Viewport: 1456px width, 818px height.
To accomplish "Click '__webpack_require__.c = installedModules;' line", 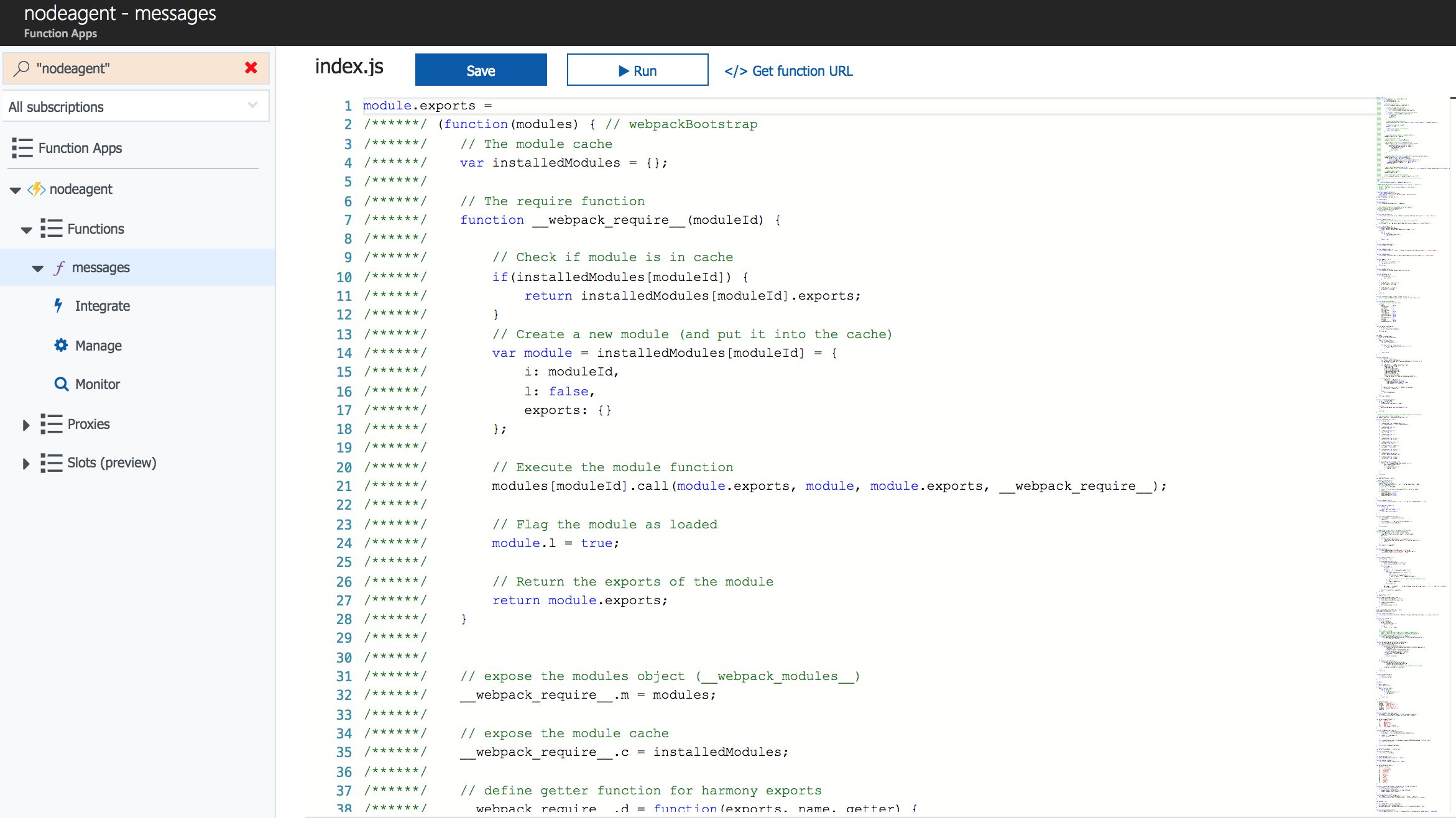I will click(624, 752).
